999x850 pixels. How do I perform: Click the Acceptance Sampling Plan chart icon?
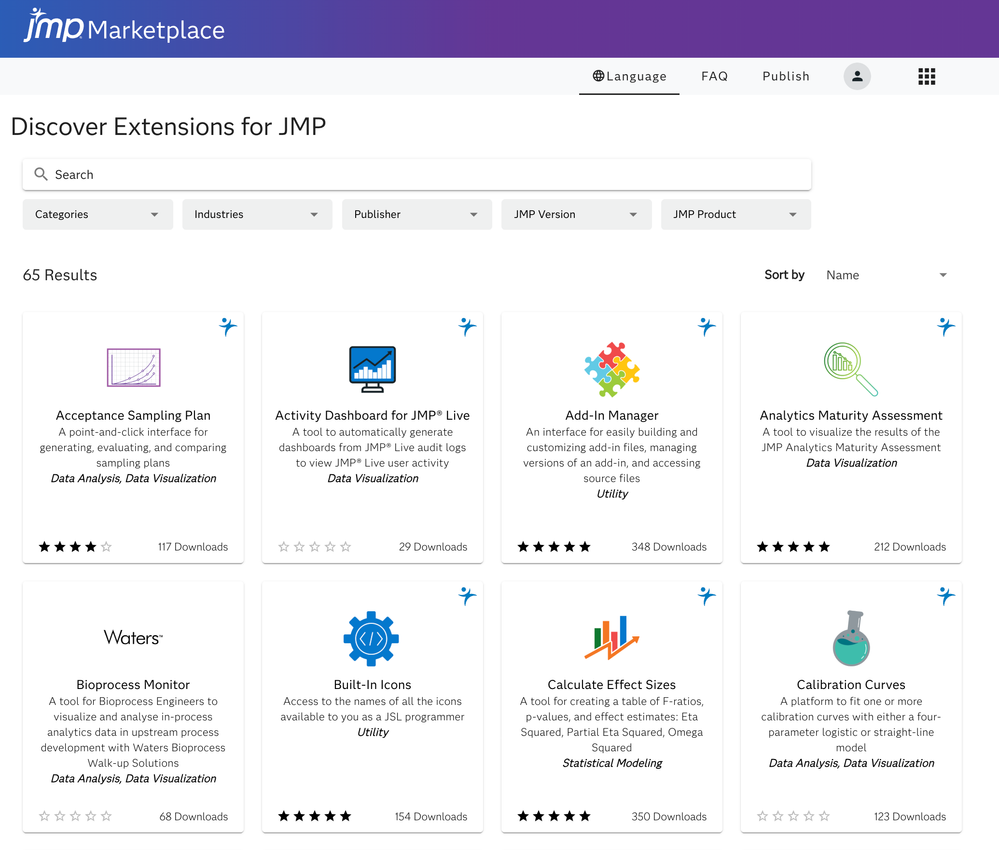pos(133,368)
